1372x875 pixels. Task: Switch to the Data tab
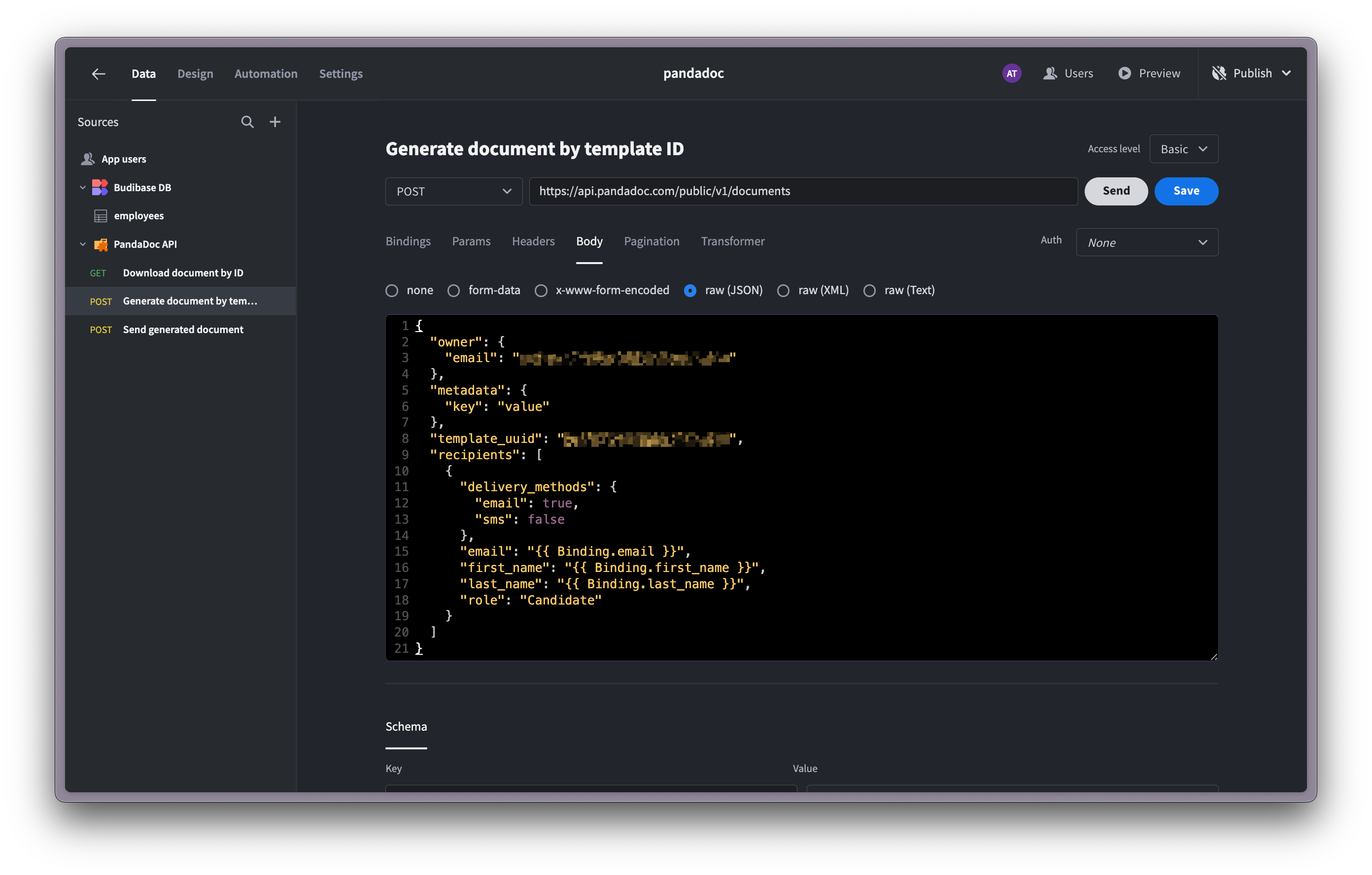pos(143,73)
